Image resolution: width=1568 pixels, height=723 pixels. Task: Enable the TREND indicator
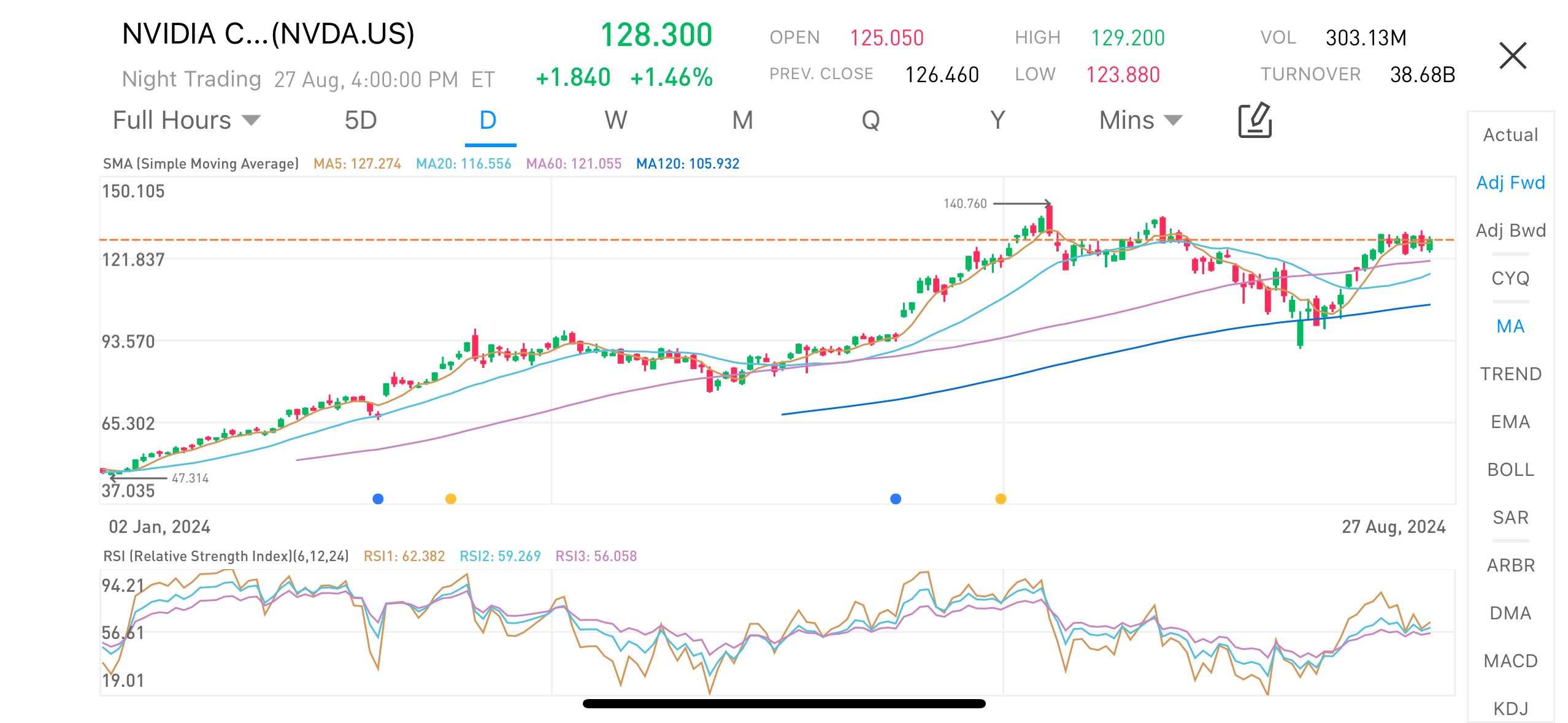[x=1510, y=374]
